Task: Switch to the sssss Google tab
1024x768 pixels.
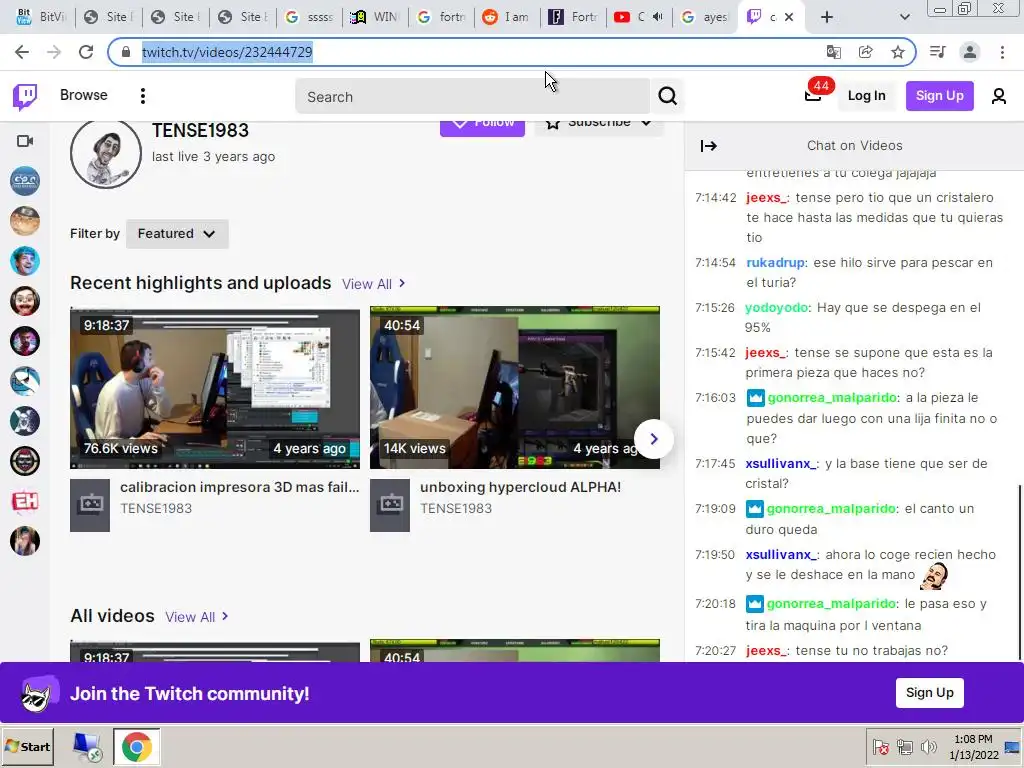Action: click(310, 17)
